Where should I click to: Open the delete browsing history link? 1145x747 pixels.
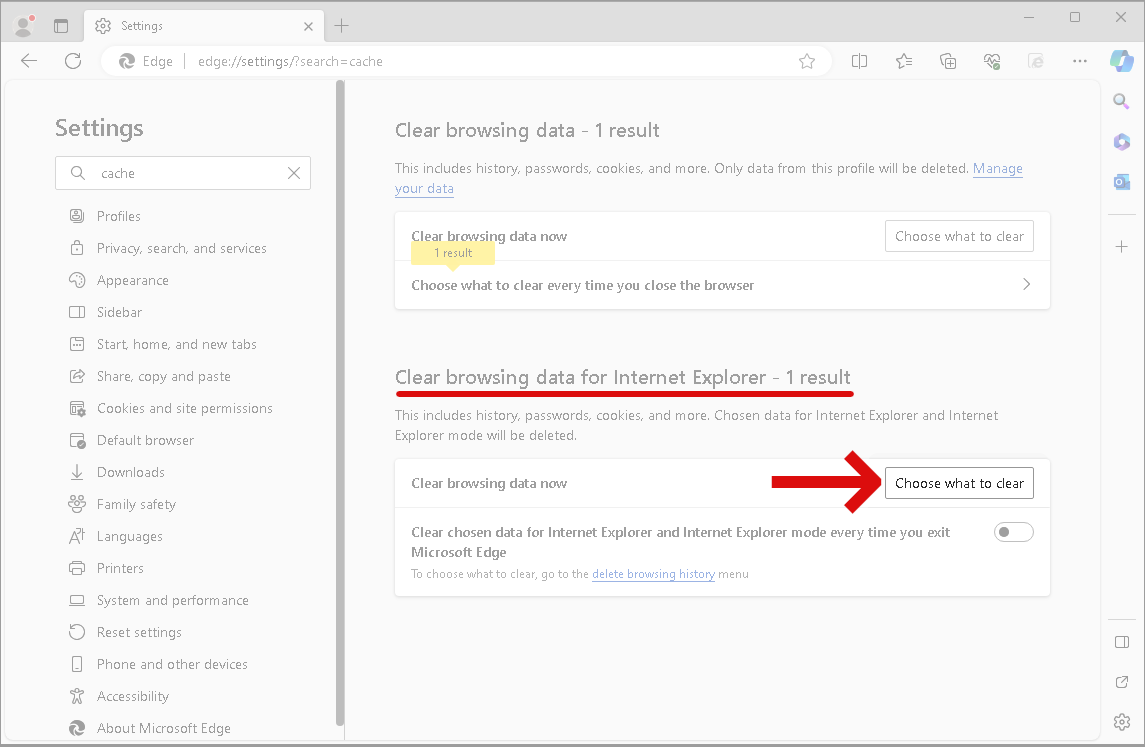(x=653, y=574)
